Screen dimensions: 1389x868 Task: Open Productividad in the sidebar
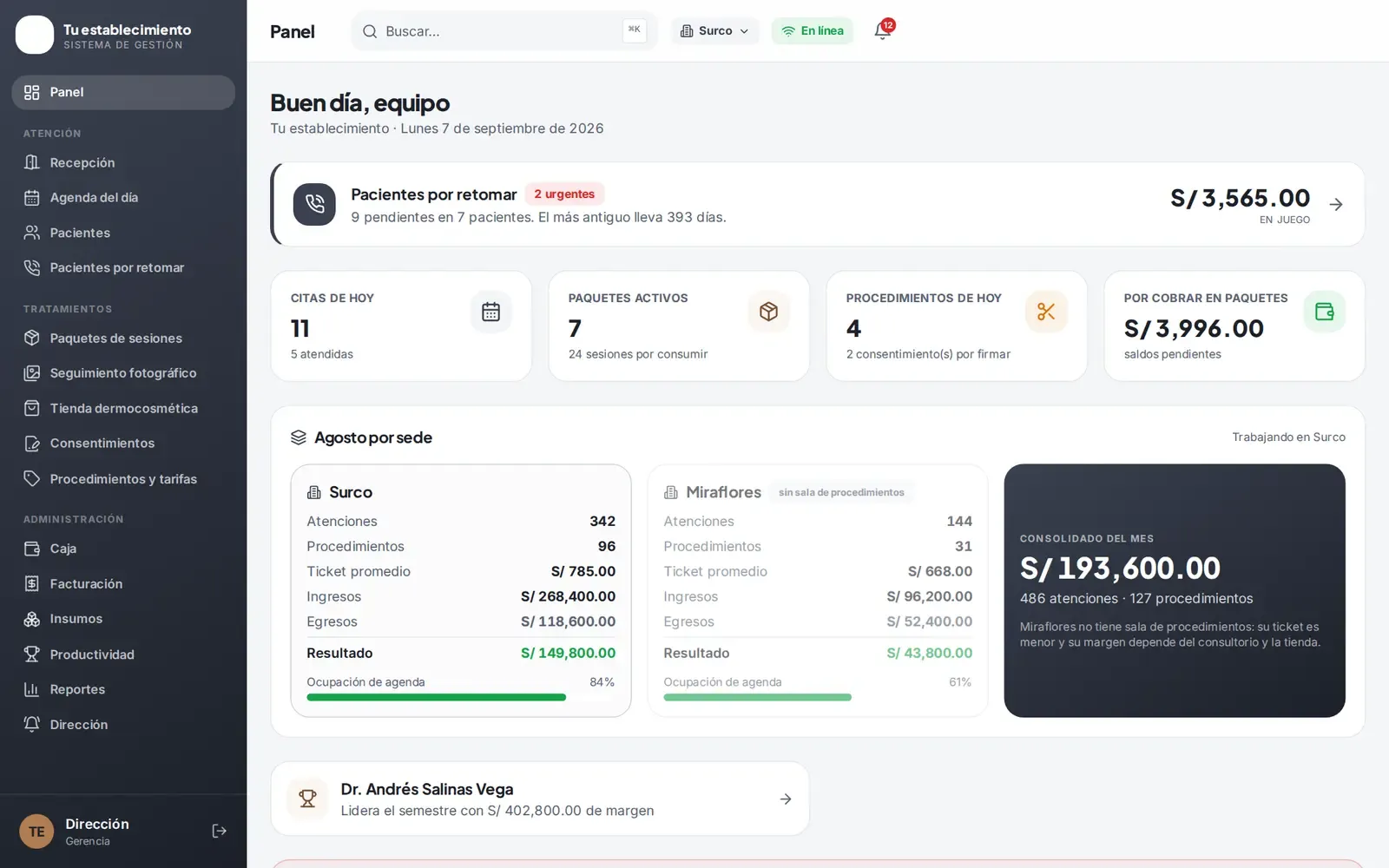pos(123,654)
